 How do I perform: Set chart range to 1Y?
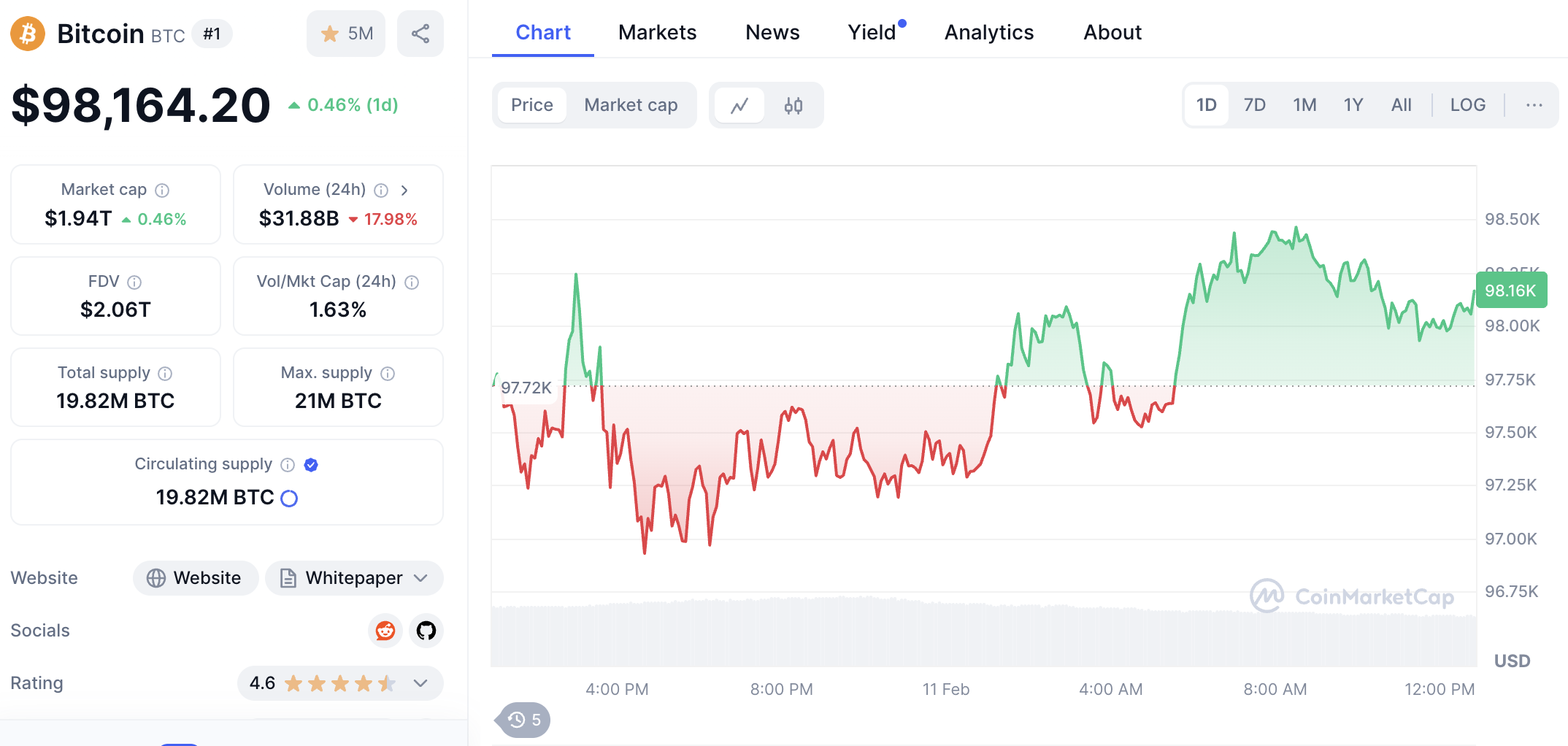[x=1353, y=105]
